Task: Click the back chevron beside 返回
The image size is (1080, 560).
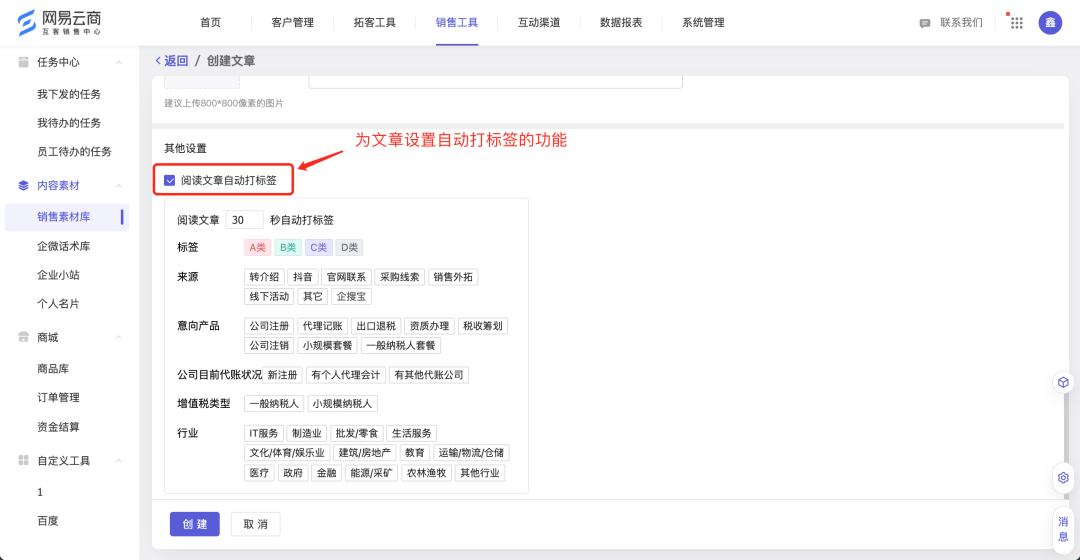Action: click(x=158, y=61)
